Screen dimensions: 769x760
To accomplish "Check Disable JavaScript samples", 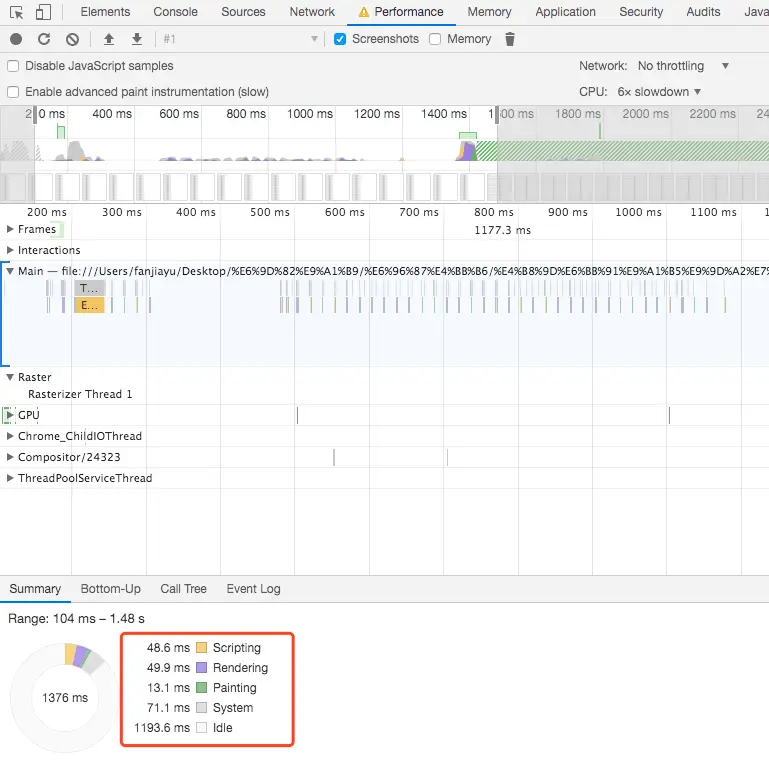I will [x=13, y=66].
